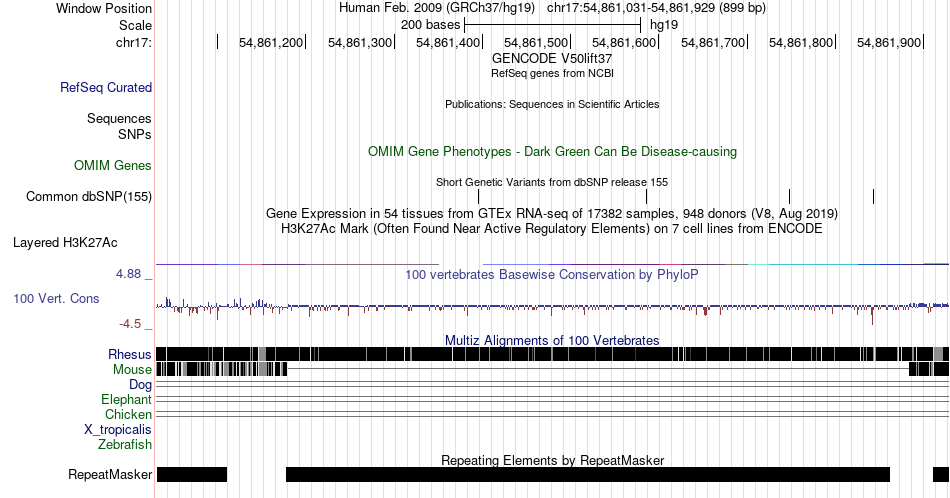Screen dimensions: 950x498
Task: Click Publications: Sequences in Scientific Articles title
Action: (552, 104)
